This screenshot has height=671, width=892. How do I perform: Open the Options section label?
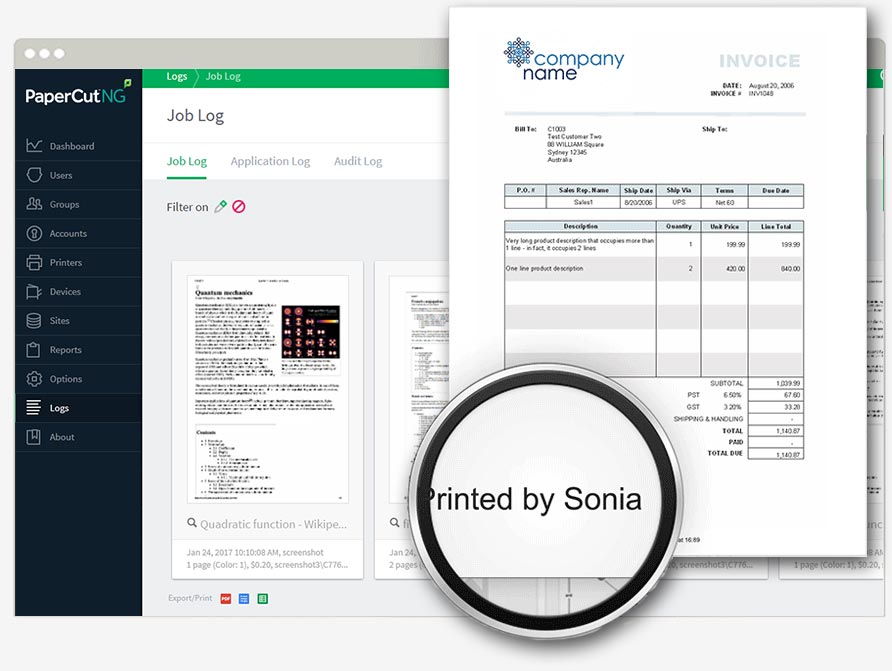coord(65,379)
